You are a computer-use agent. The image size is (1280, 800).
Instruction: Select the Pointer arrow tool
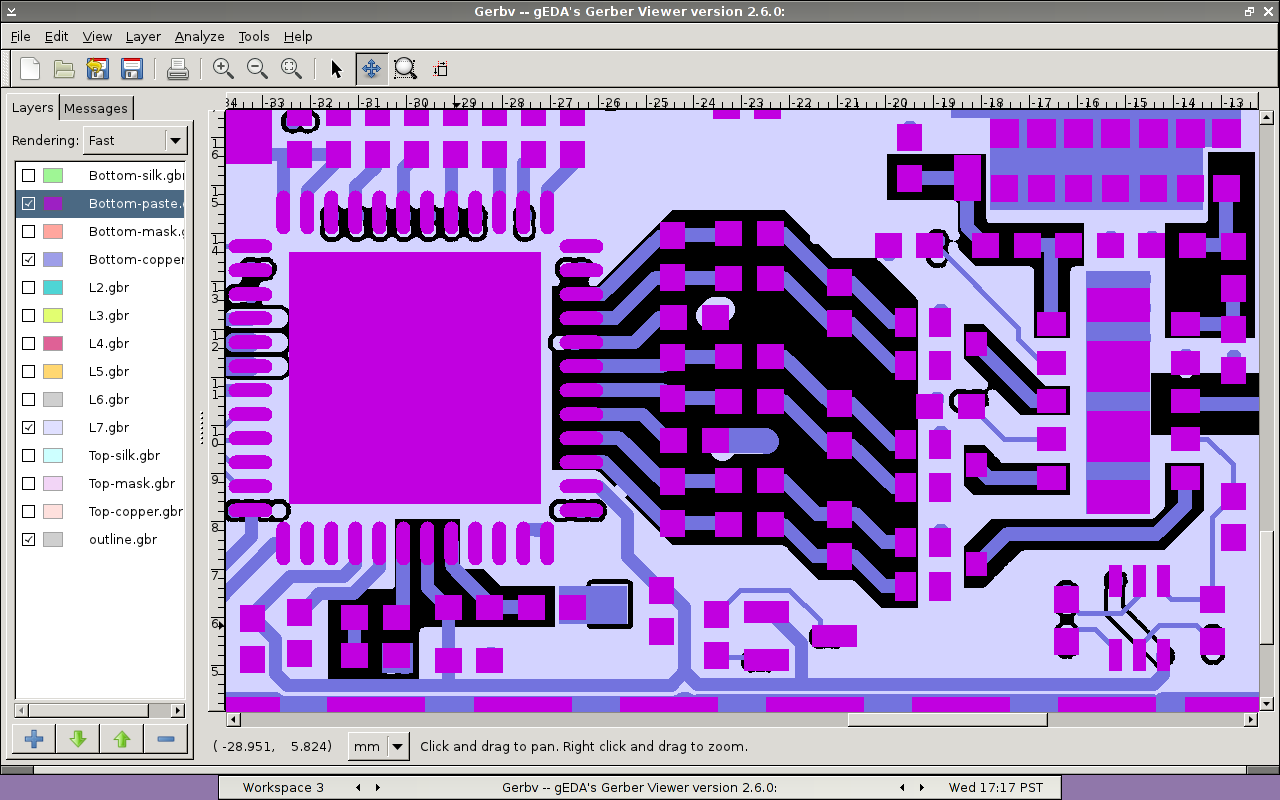point(336,69)
